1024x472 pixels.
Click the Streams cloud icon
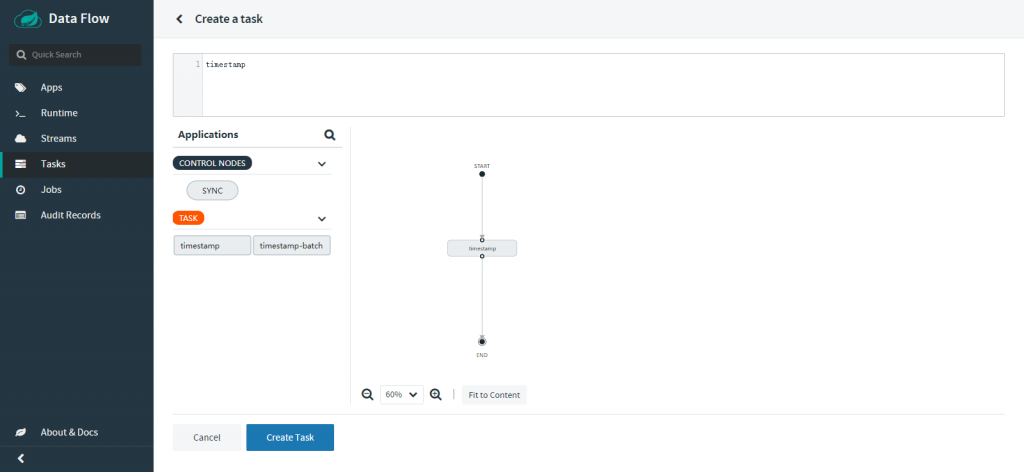pyautogui.click(x=20, y=138)
